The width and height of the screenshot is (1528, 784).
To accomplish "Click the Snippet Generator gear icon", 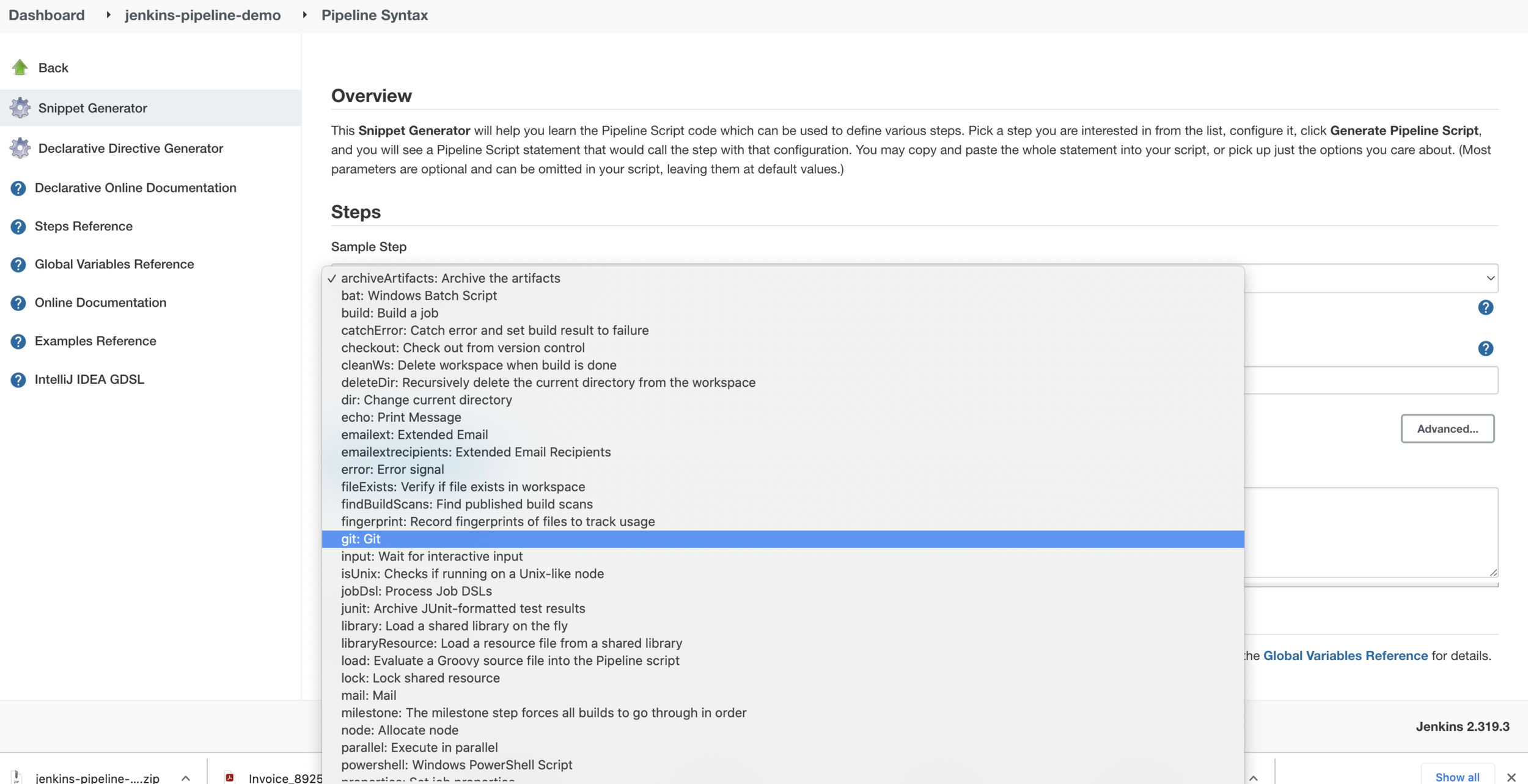I will coord(20,108).
